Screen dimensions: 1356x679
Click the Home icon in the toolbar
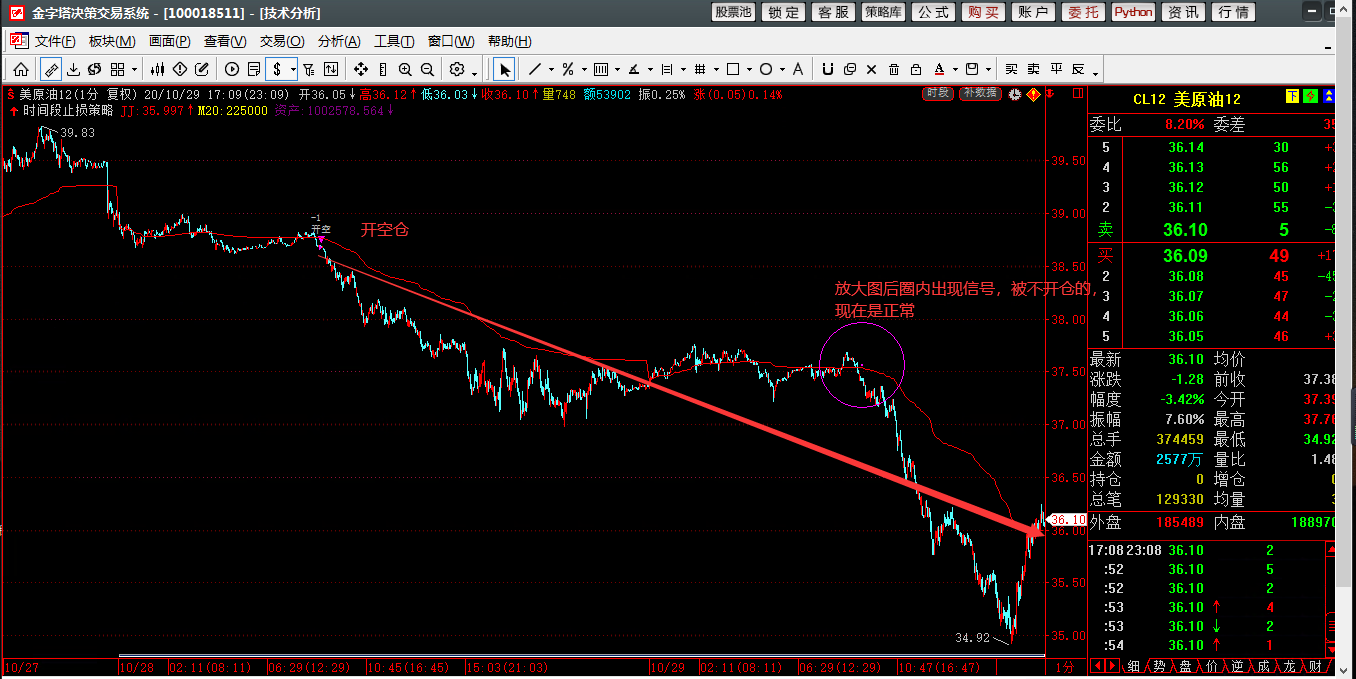pyautogui.click(x=20, y=69)
